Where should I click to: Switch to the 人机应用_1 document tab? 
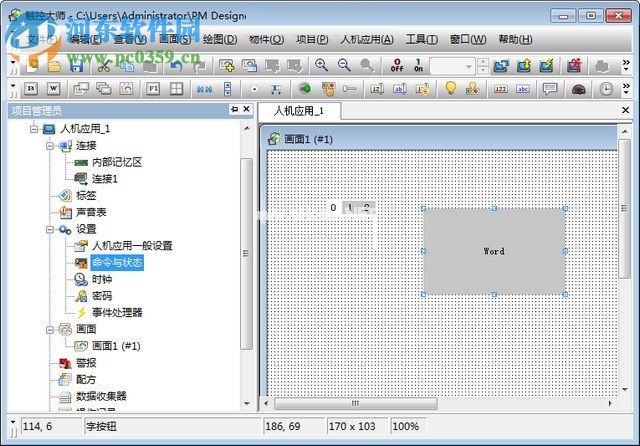click(299, 111)
